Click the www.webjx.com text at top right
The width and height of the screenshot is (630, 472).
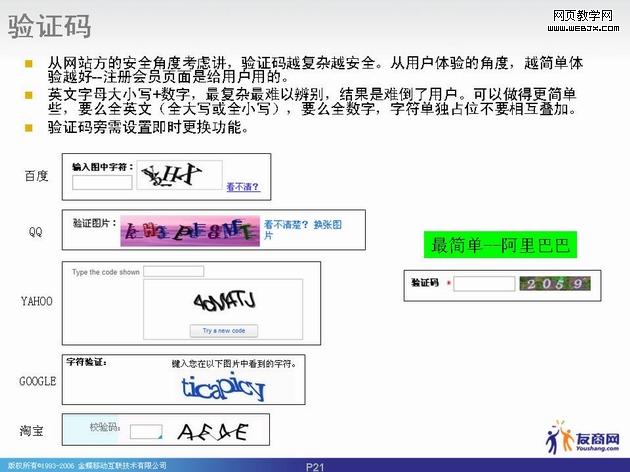pos(583,28)
